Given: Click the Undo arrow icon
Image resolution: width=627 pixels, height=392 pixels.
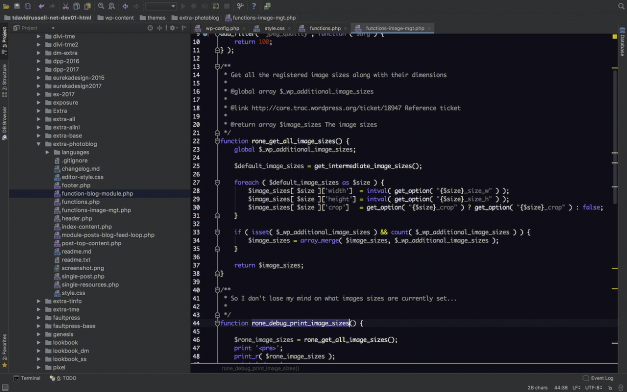Looking at the screenshot, I should tap(41, 6).
